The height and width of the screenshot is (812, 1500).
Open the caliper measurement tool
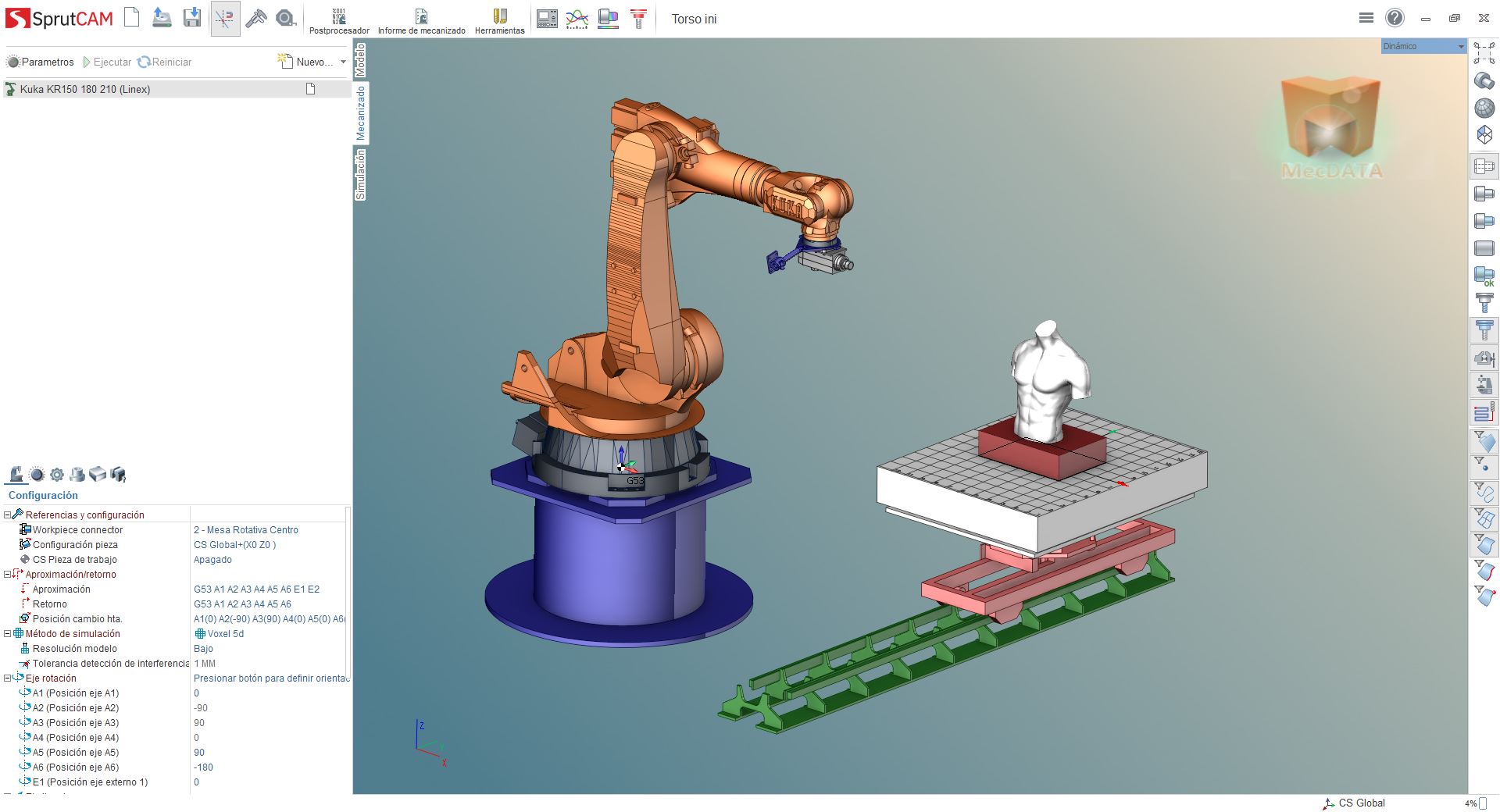(x=255, y=18)
